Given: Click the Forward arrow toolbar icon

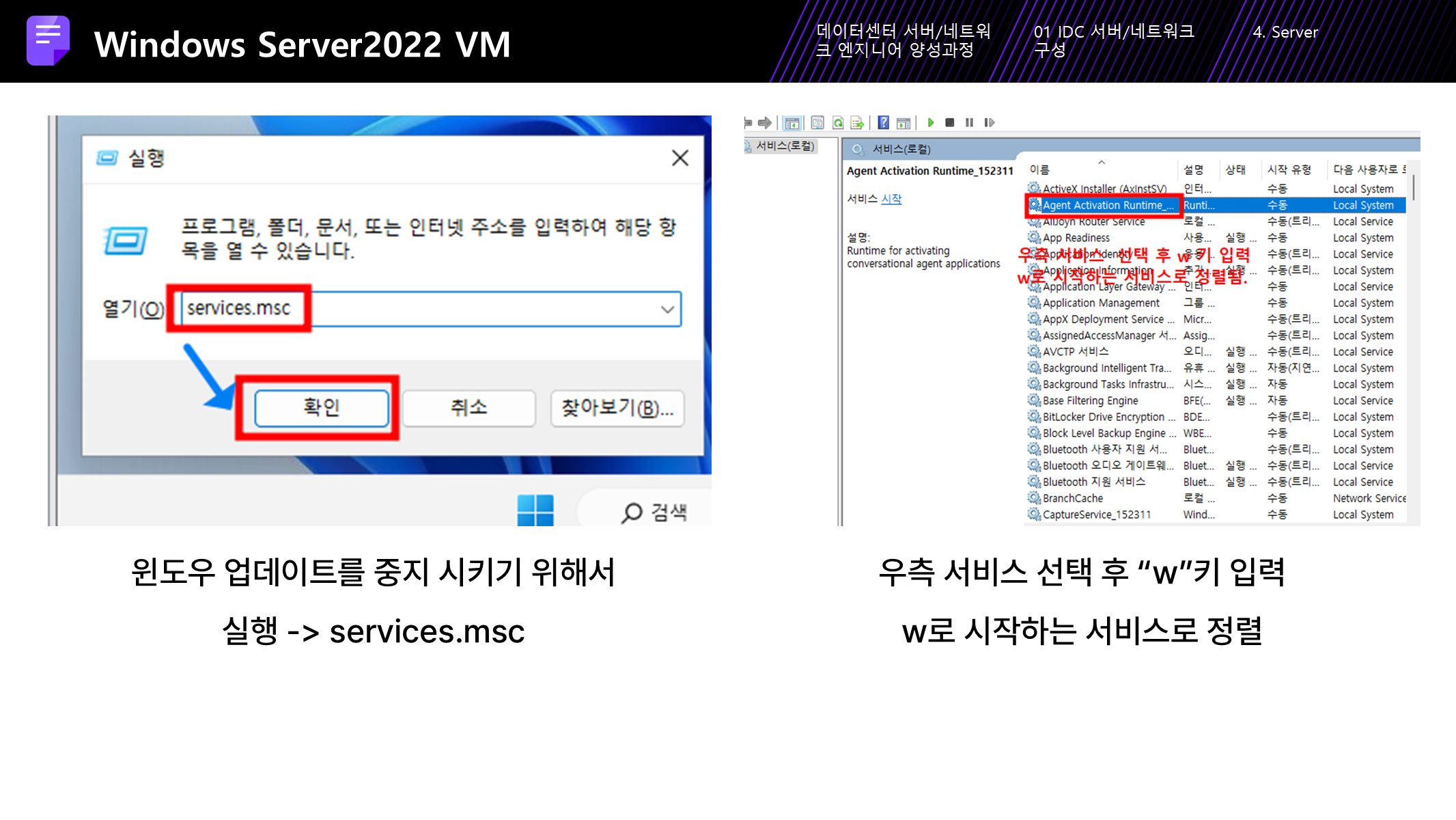Looking at the screenshot, I should tap(765, 123).
